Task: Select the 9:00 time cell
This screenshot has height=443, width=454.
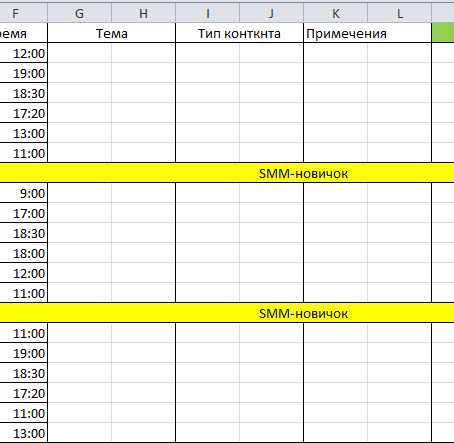Action: click(23, 193)
